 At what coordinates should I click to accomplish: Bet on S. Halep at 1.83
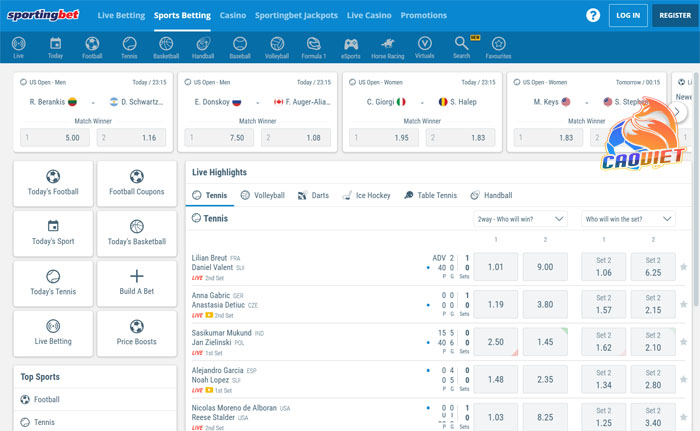tap(461, 138)
